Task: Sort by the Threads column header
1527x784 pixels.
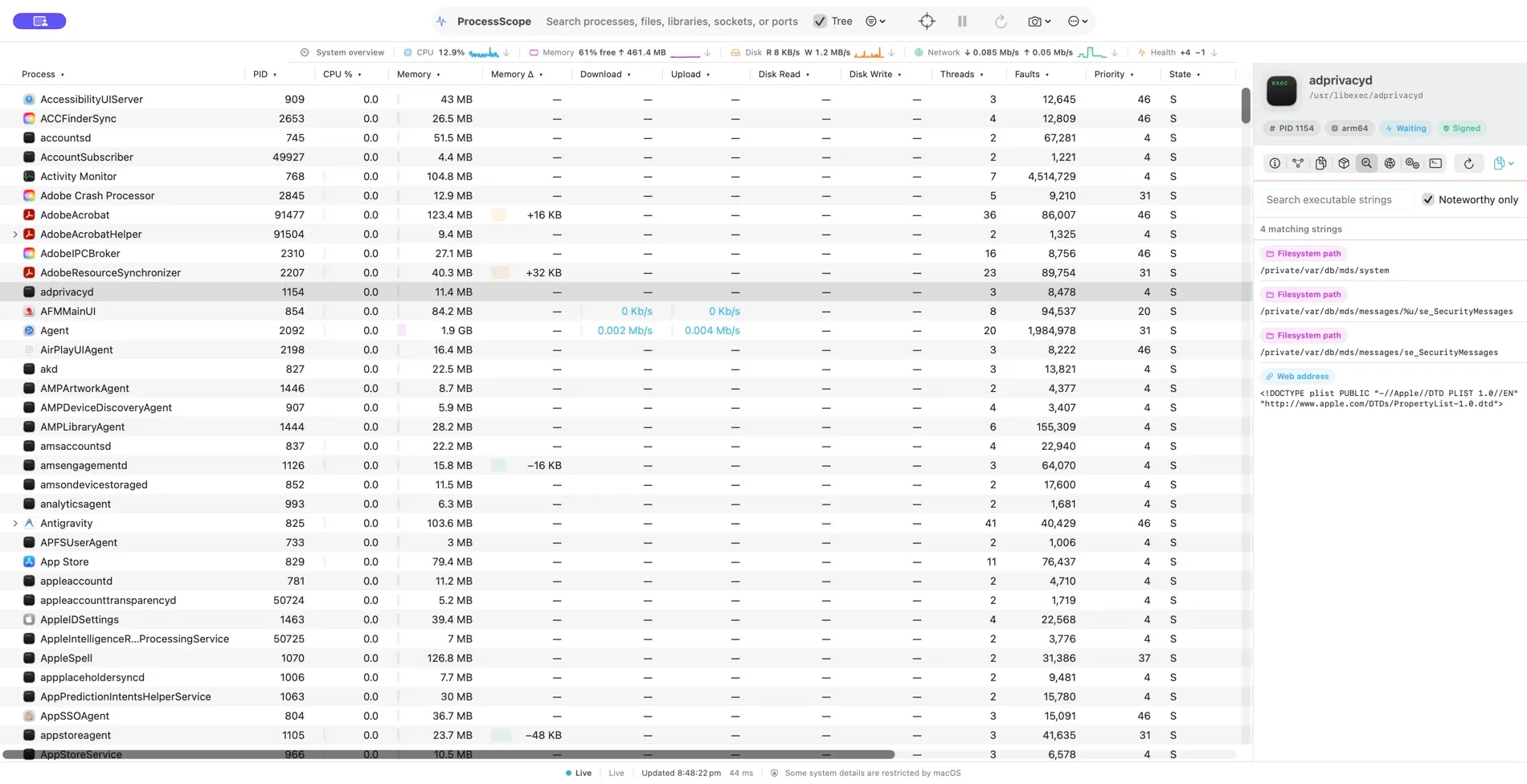Action: coord(962,75)
